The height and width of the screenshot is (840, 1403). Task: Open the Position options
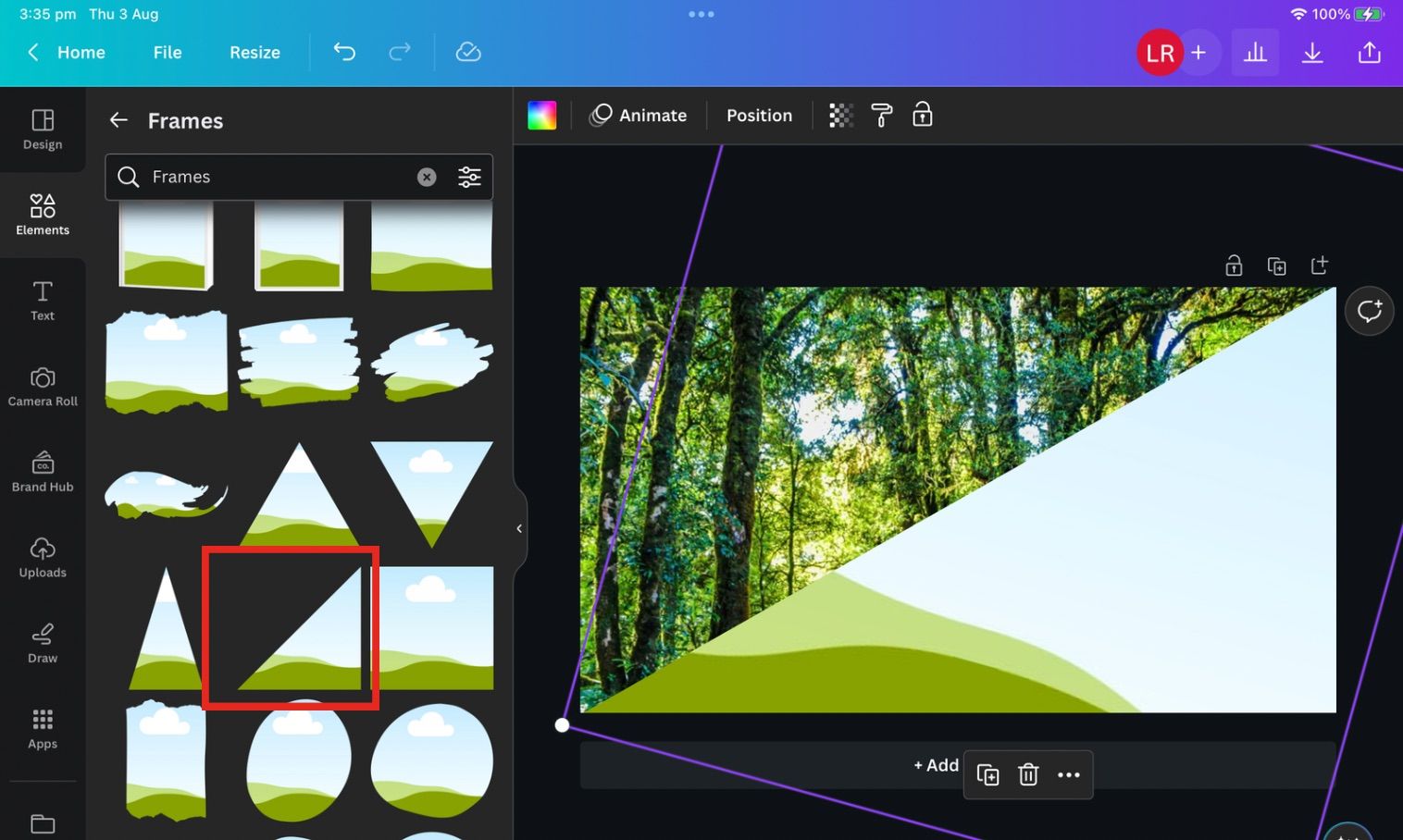point(759,115)
